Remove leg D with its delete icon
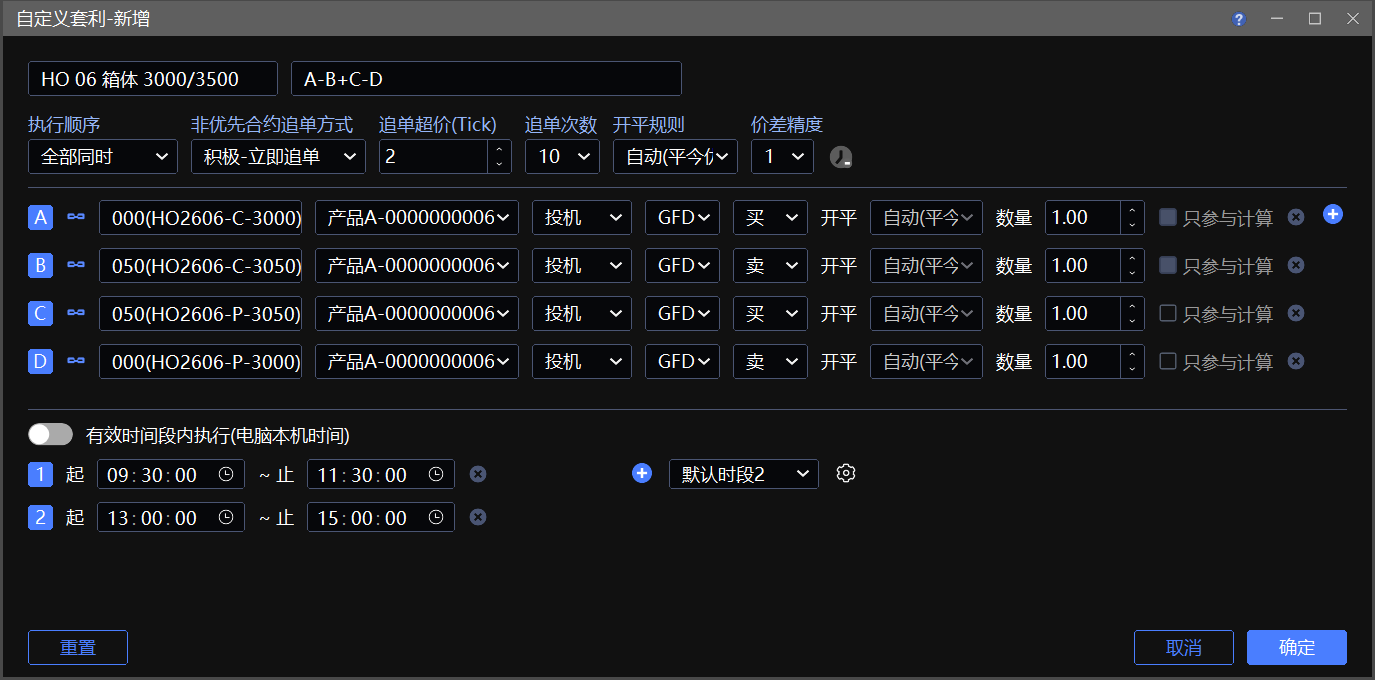 1296,361
